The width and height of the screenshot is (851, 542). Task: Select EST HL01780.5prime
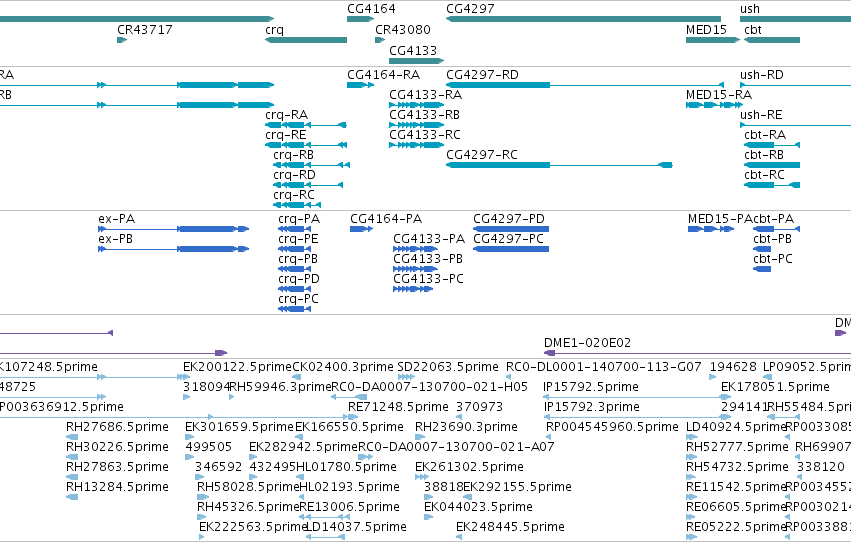[x=346, y=467]
